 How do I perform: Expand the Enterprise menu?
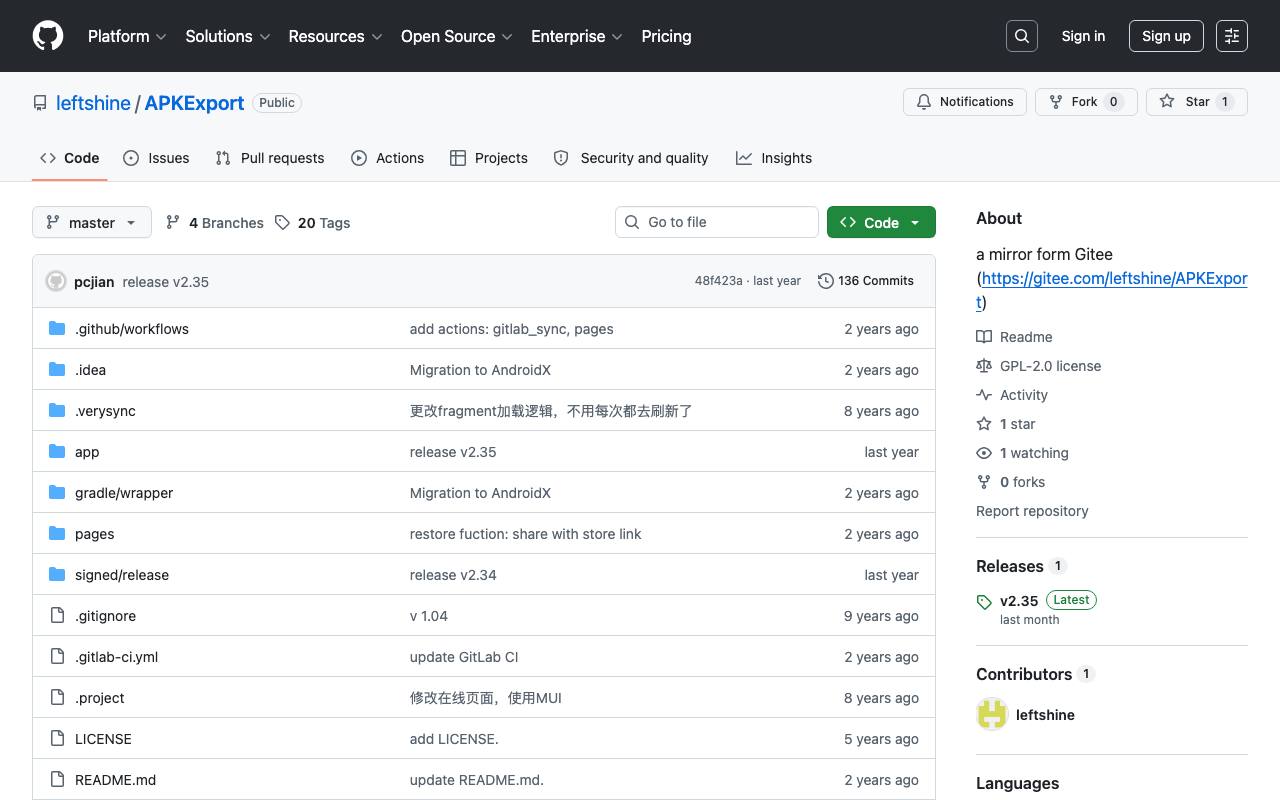coord(577,36)
